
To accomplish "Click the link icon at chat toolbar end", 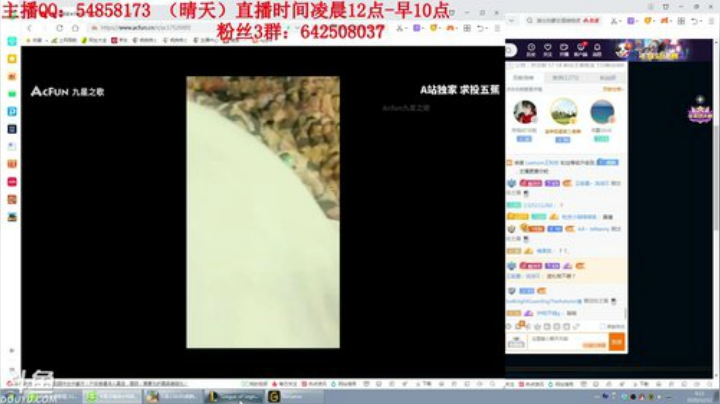I will point(576,326).
